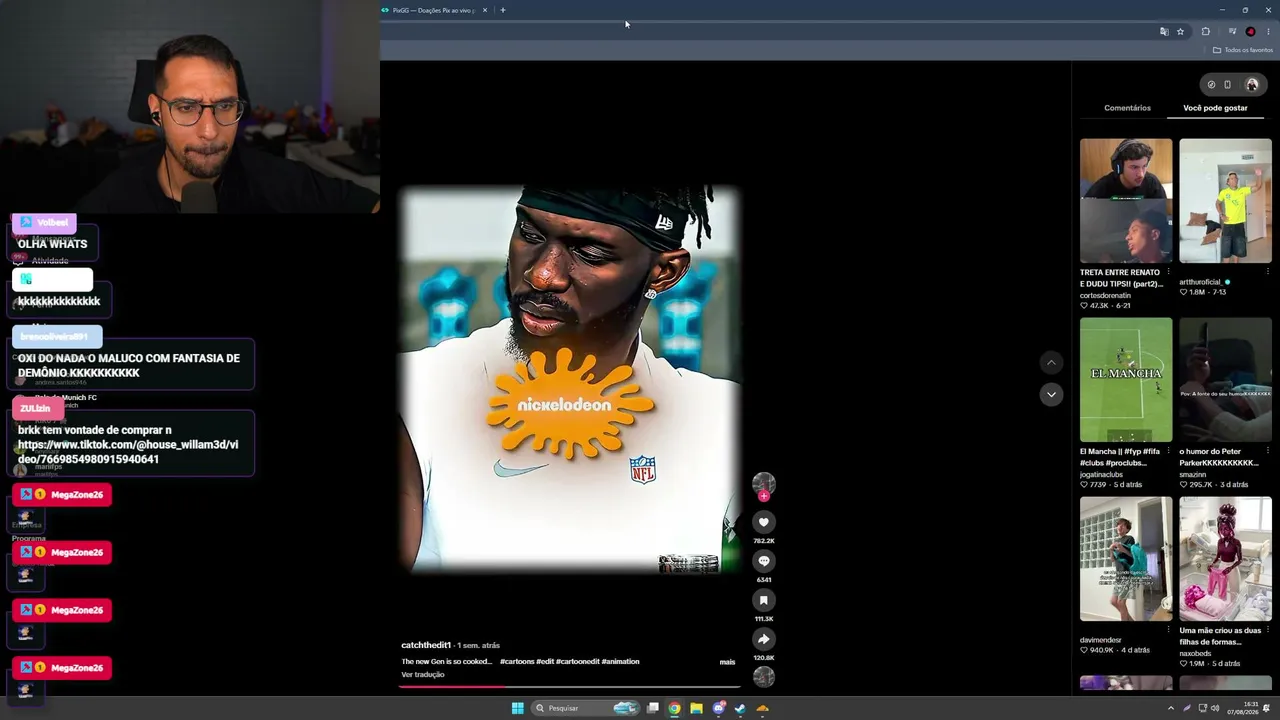1280x720 pixels.
Task: Click the Windows taskbar search box
Action: point(585,708)
